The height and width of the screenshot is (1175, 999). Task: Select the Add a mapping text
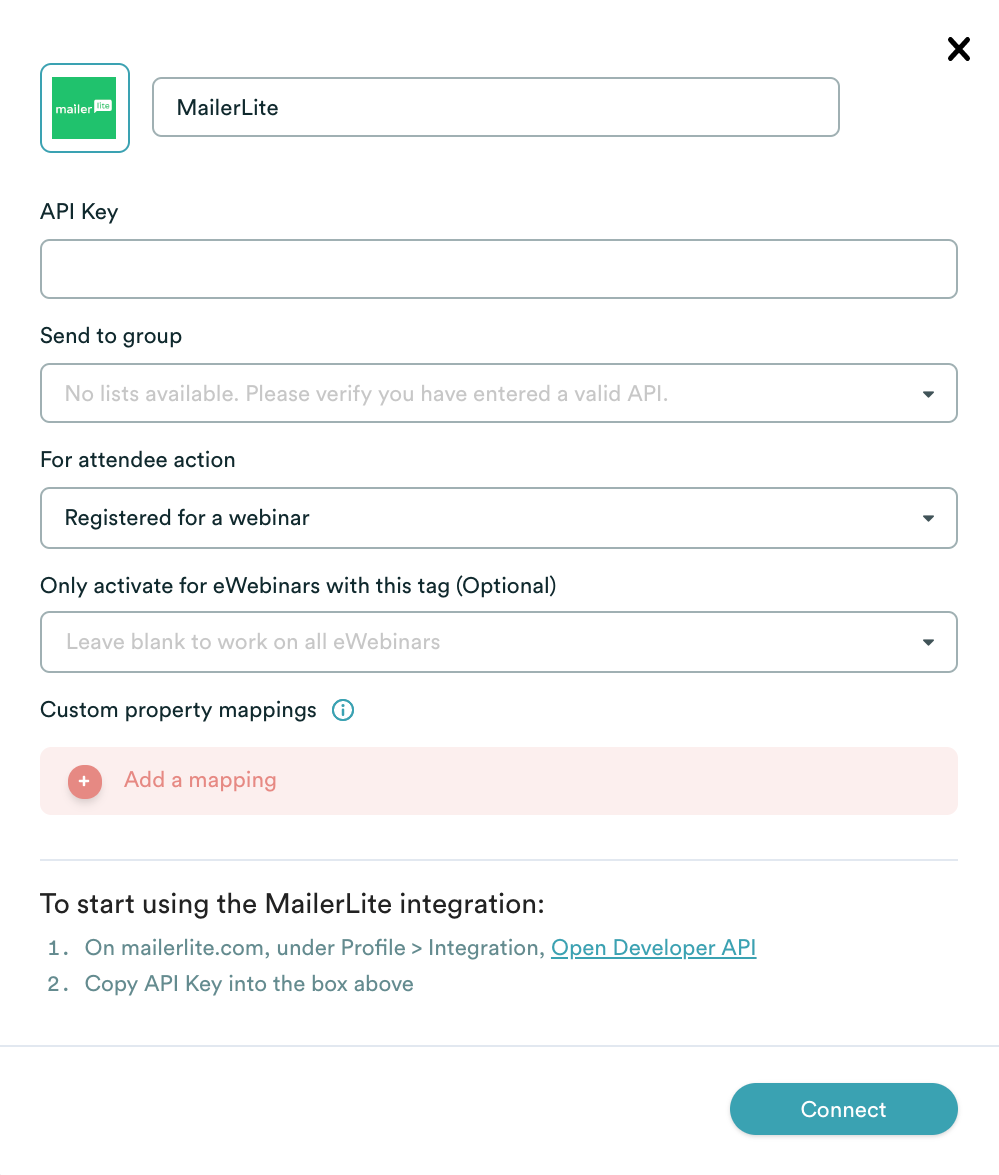(200, 780)
